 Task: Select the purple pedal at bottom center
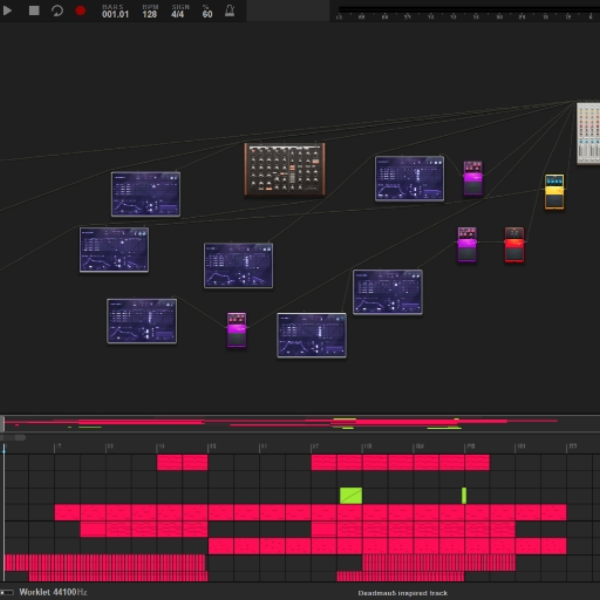pos(236,330)
